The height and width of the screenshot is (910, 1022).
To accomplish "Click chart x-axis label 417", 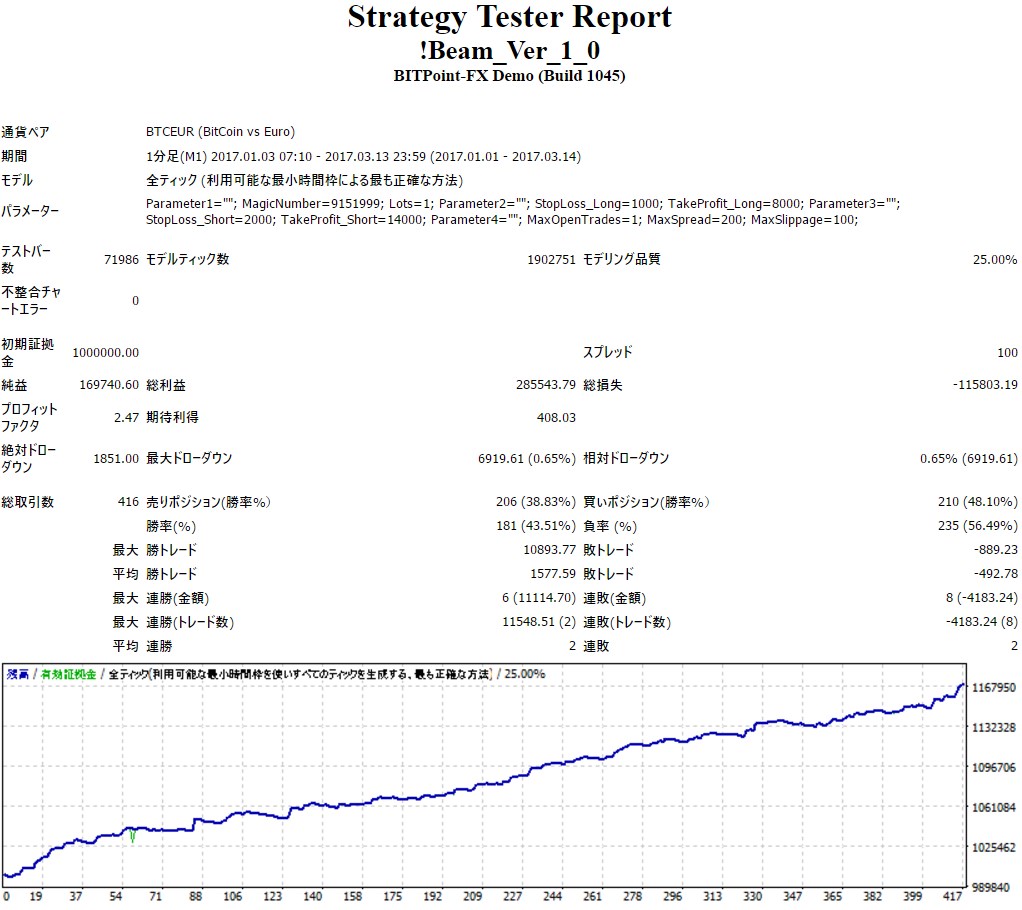I will [952, 896].
